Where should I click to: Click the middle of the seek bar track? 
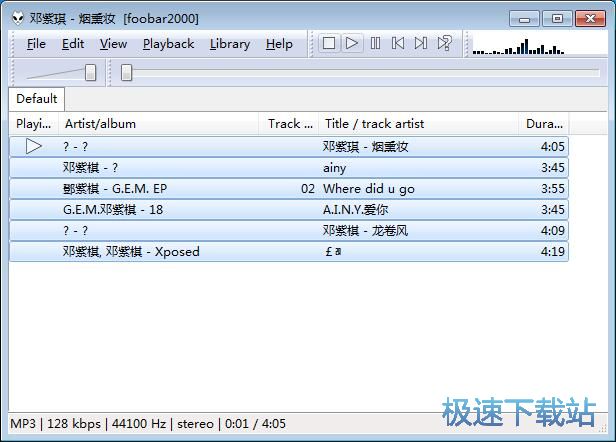[360, 73]
